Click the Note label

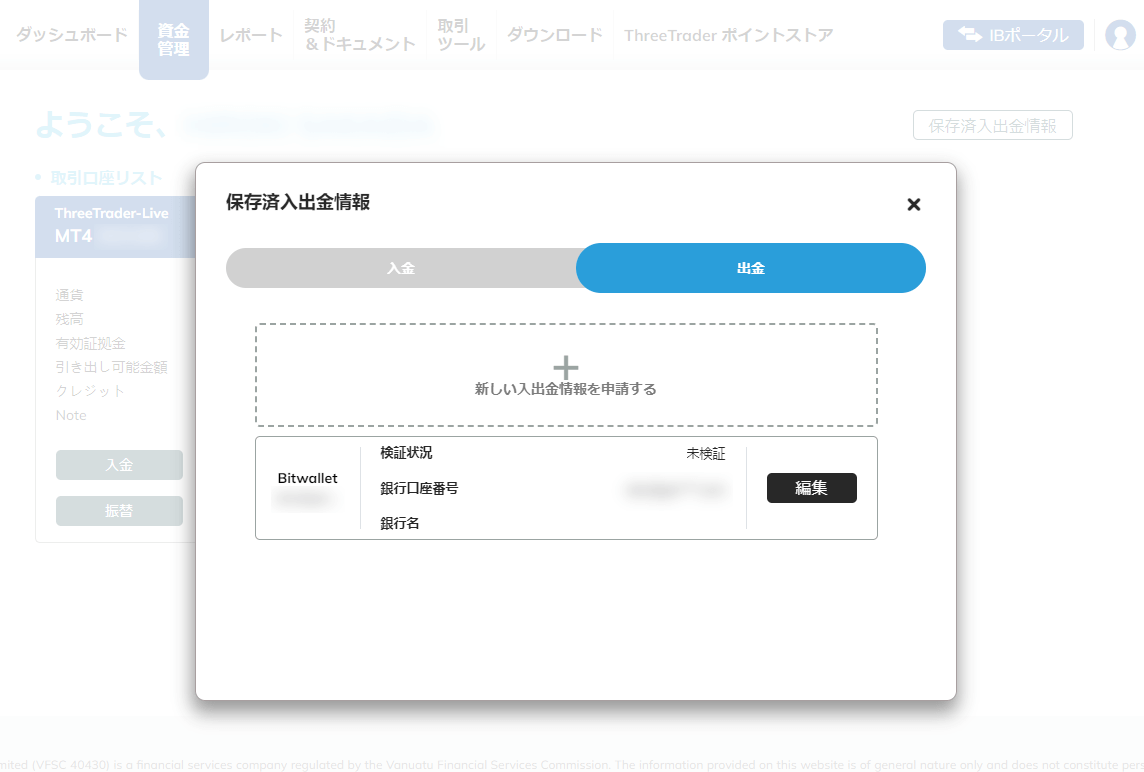(71, 415)
